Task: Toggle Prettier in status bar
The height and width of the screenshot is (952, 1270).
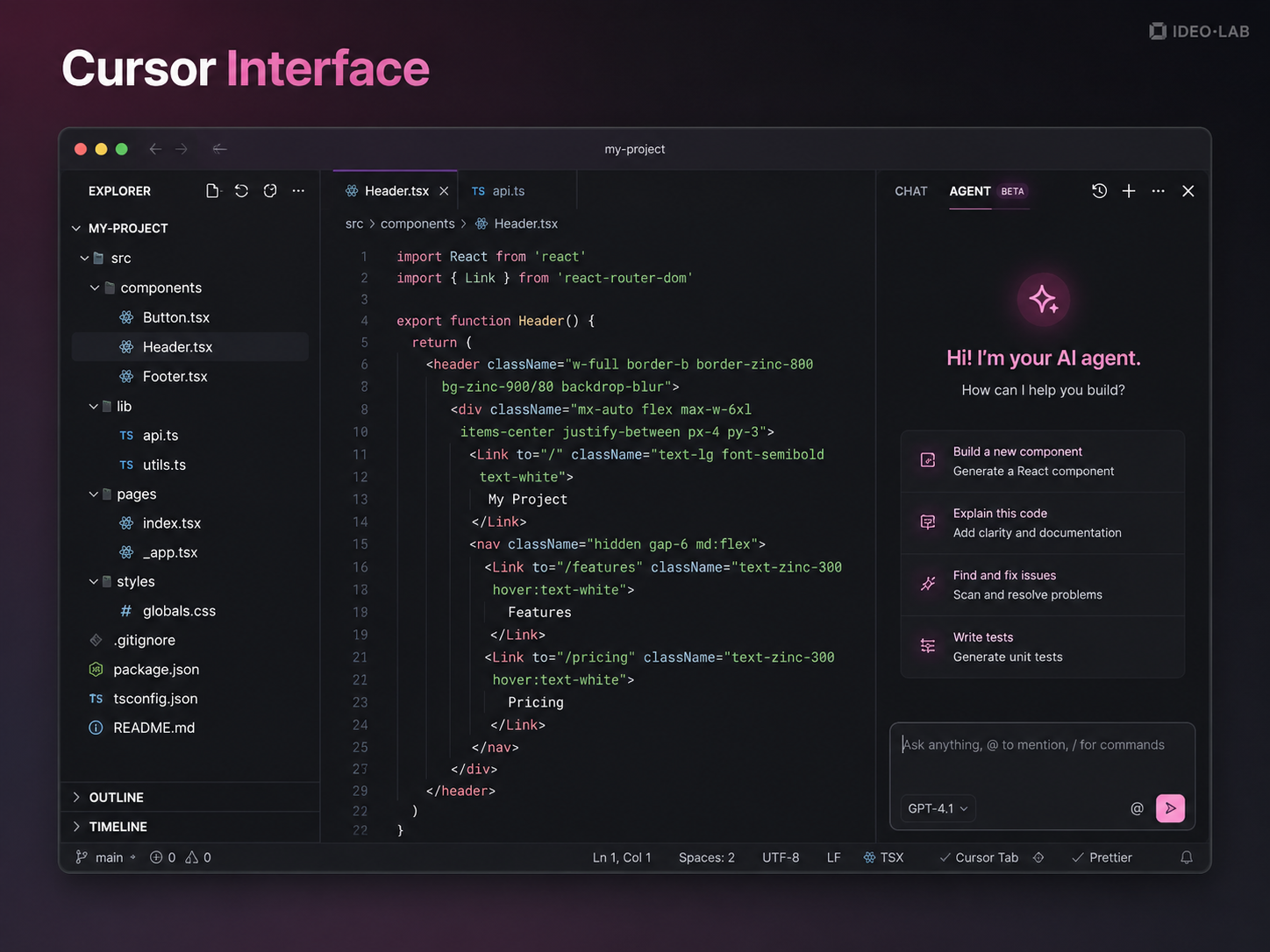Action: click(x=1102, y=857)
